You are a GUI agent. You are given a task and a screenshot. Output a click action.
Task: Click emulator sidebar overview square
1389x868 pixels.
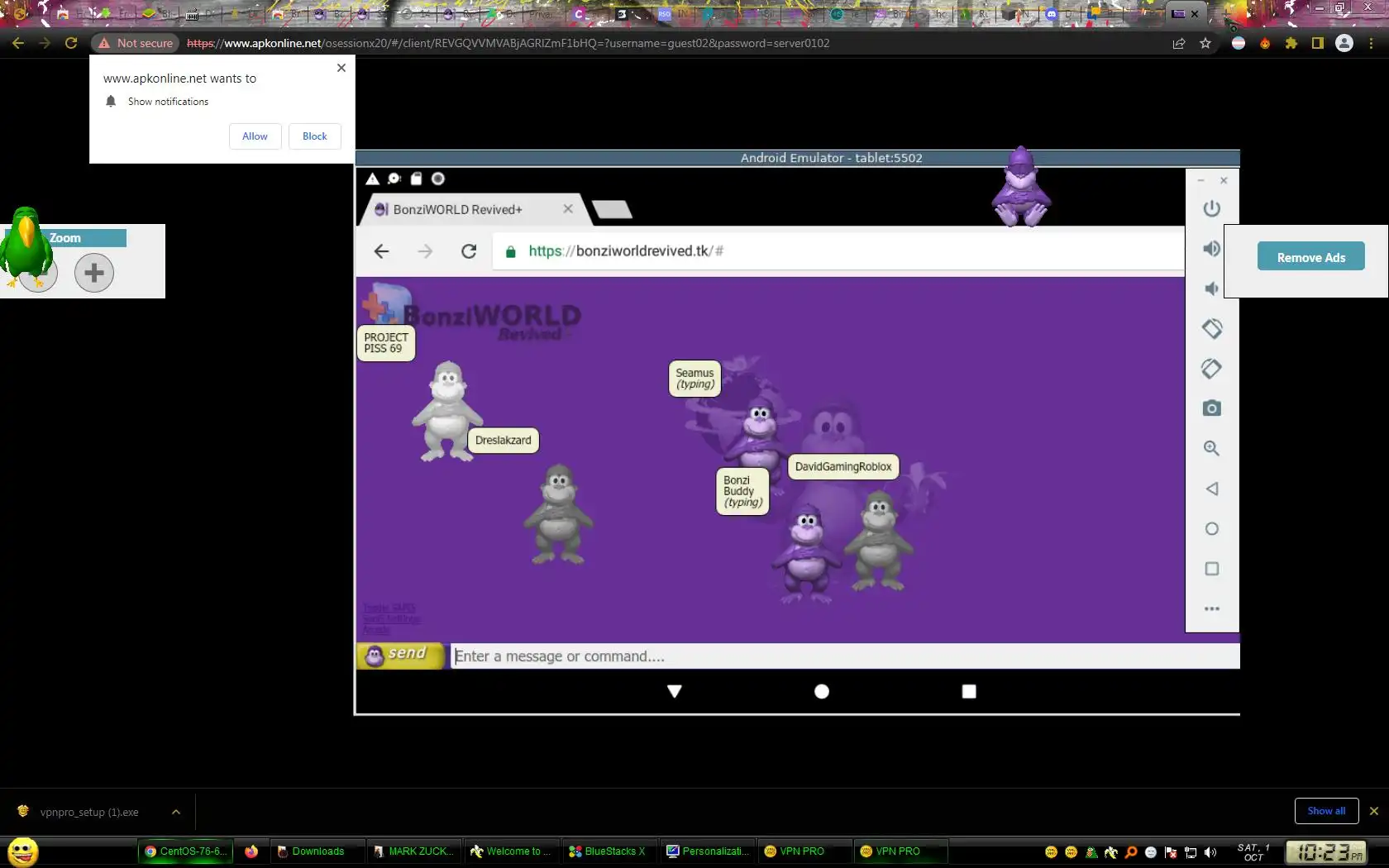1211,569
